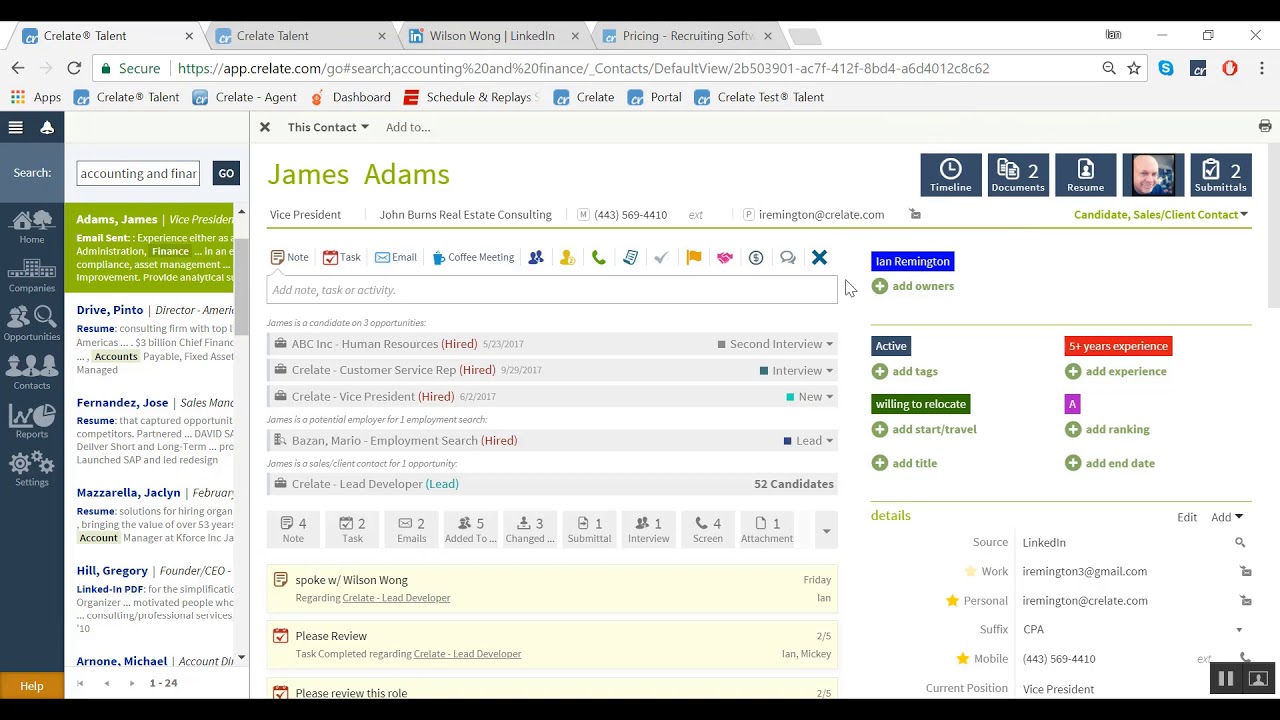Close the contact panel

[x=265, y=127]
